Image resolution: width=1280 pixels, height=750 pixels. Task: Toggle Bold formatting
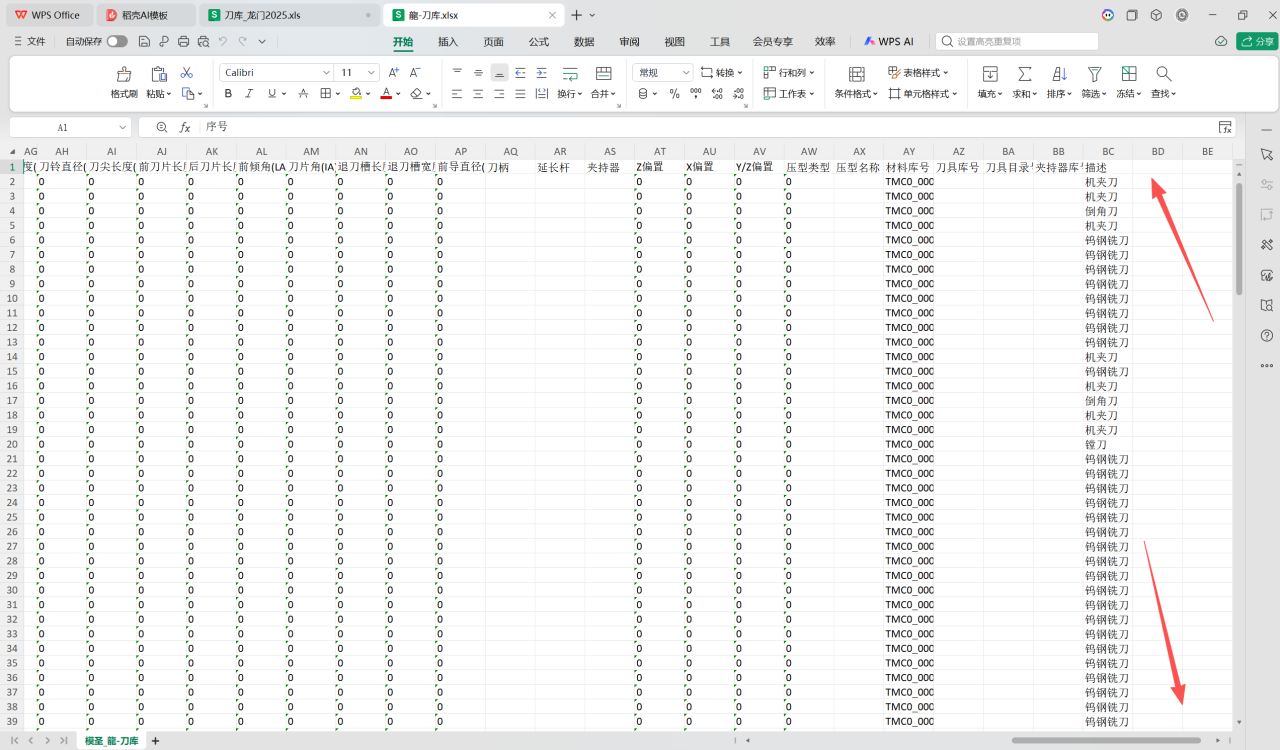pyautogui.click(x=228, y=94)
